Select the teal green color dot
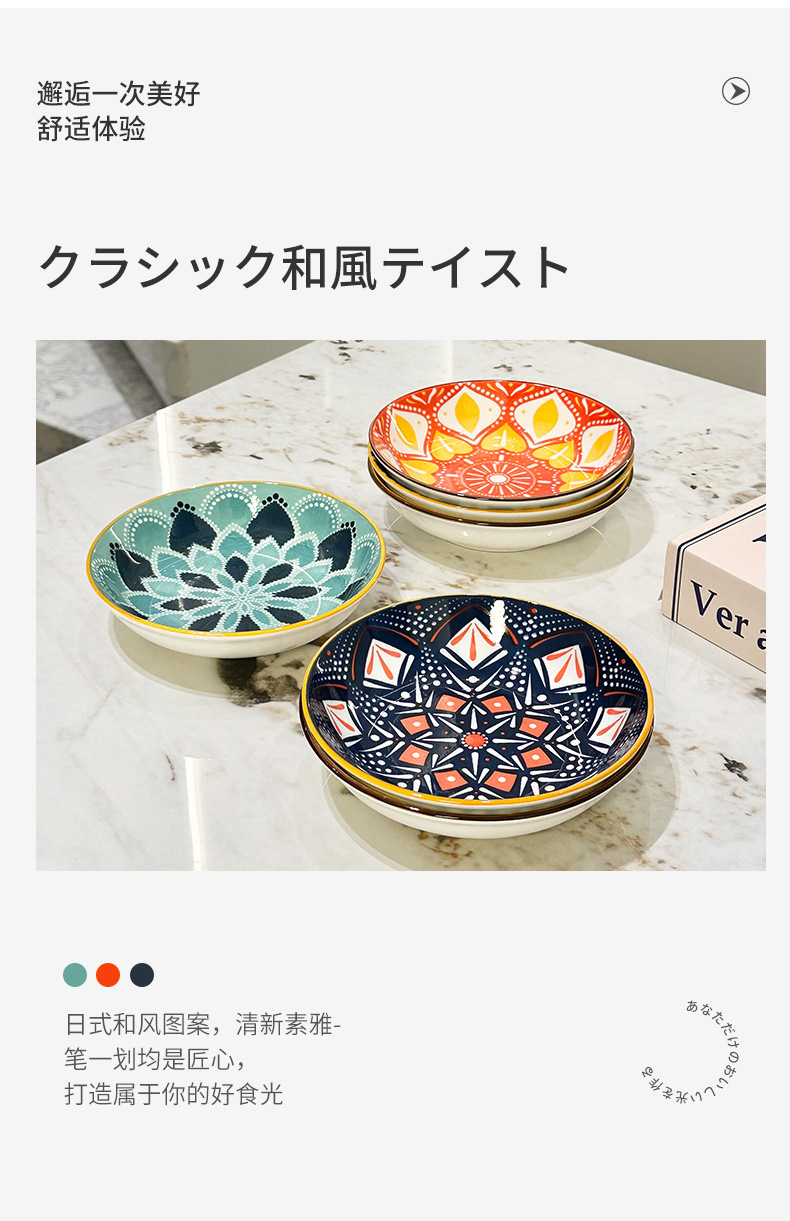This screenshot has width=790, height=1221. pyautogui.click(x=75, y=975)
